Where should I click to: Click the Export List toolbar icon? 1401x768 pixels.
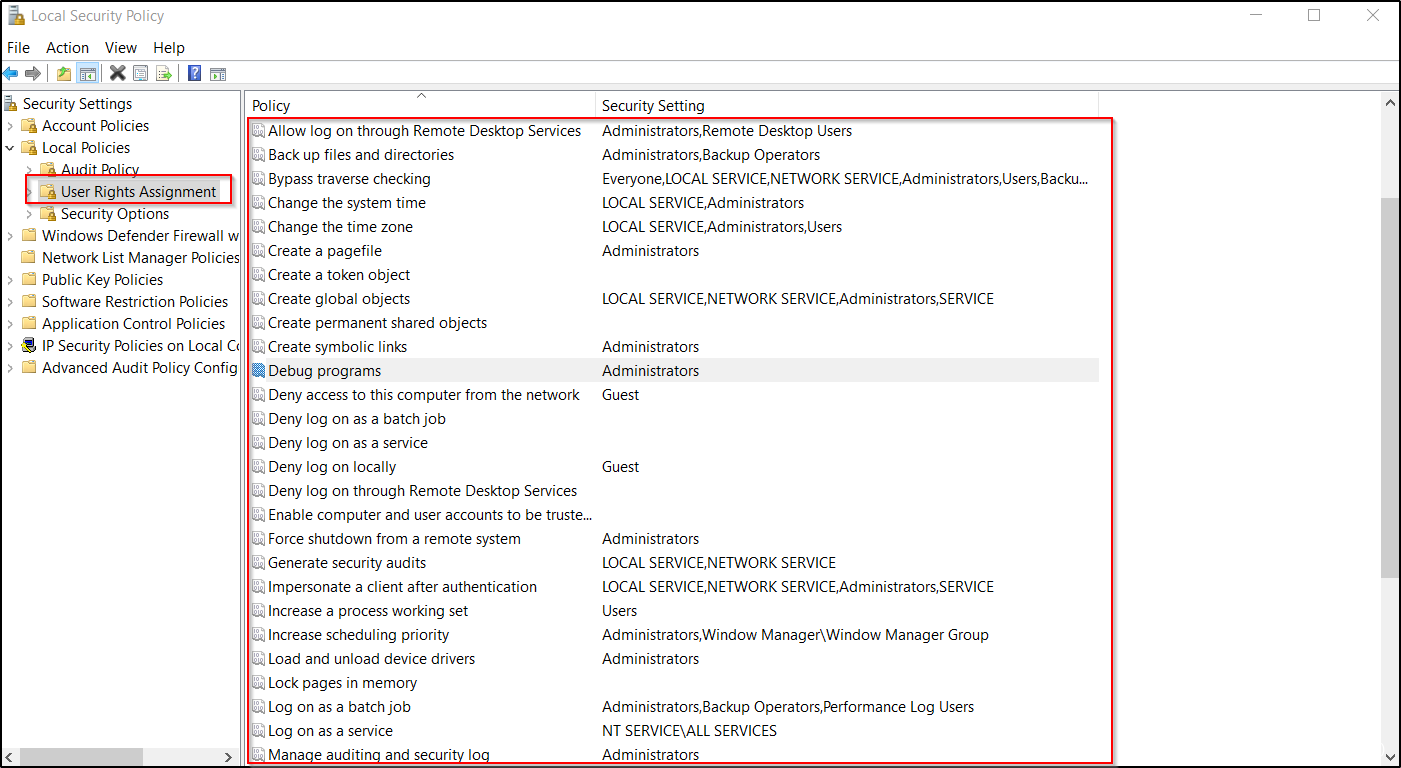[163, 73]
